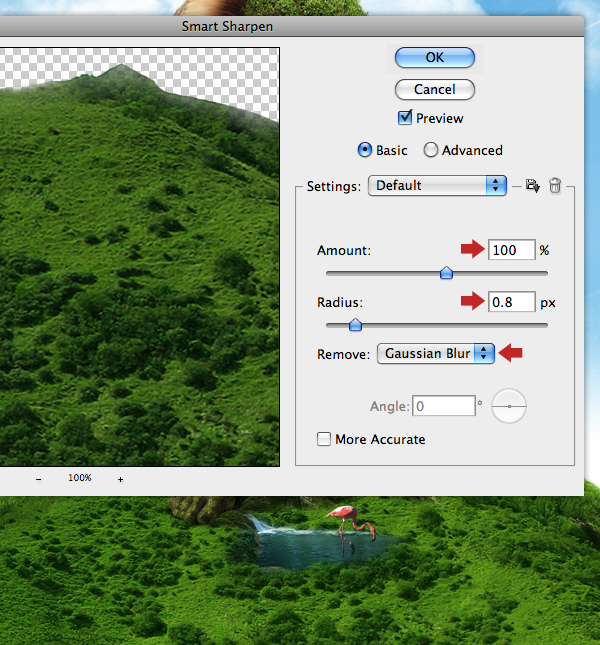Select the Advanced mode radio button
The height and width of the screenshot is (645, 600).
pos(431,150)
